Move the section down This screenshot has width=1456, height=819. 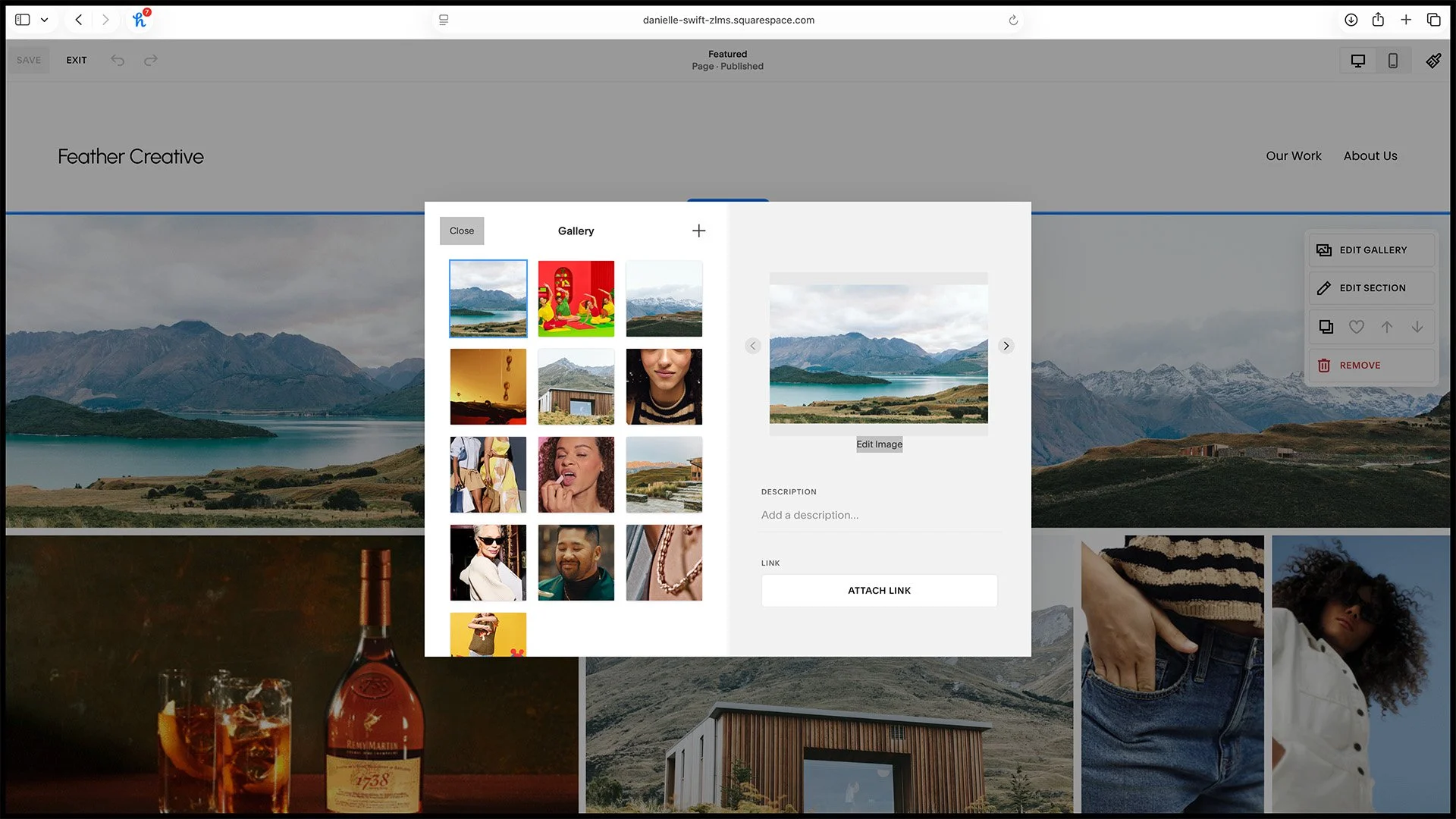pos(1417,327)
